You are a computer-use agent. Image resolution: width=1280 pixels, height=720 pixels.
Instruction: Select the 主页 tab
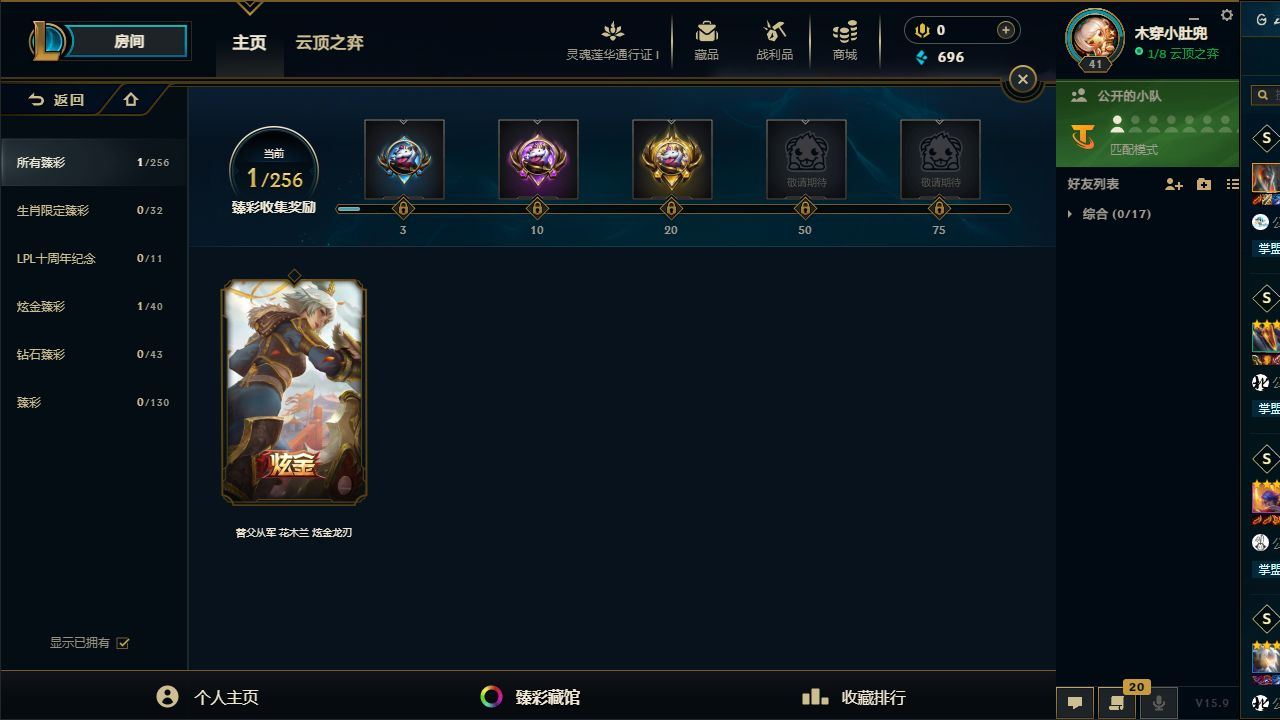coord(249,43)
